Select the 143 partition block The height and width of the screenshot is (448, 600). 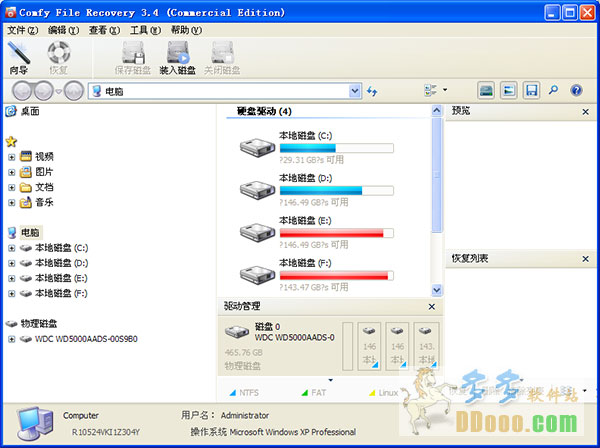point(427,346)
